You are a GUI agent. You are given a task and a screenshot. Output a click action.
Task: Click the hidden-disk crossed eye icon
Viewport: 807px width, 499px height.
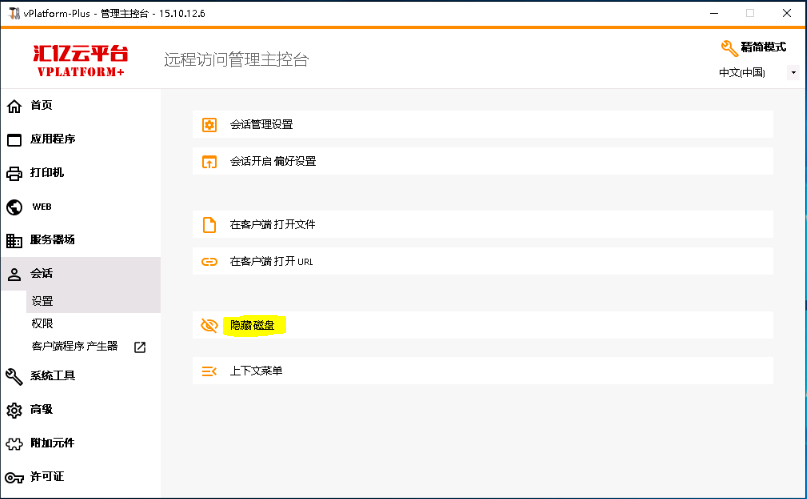(x=209, y=325)
